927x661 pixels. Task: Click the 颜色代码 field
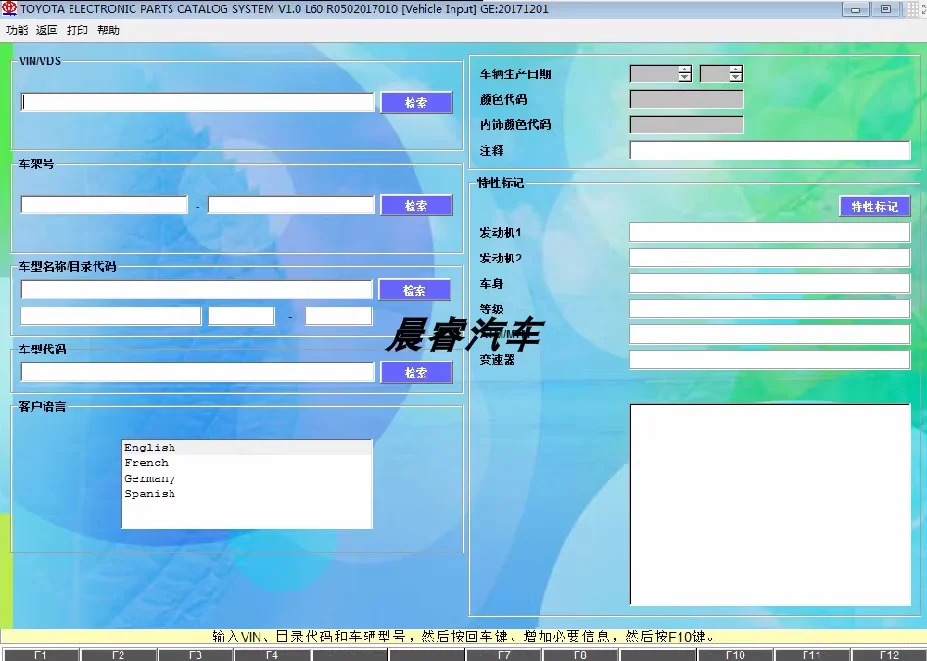pyautogui.click(x=686, y=99)
